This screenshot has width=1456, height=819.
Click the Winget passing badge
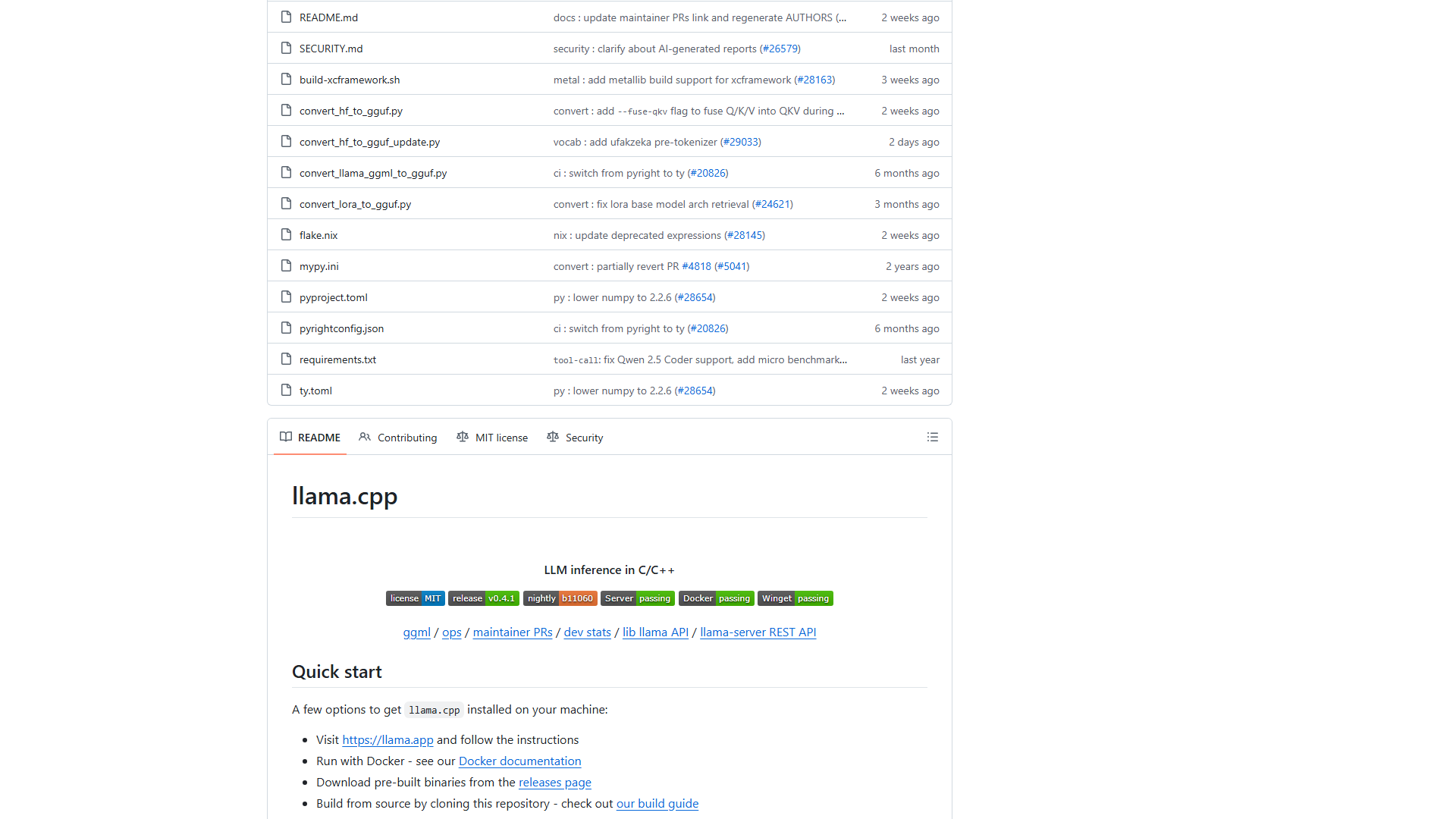pyautogui.click(x=795, y=598)
